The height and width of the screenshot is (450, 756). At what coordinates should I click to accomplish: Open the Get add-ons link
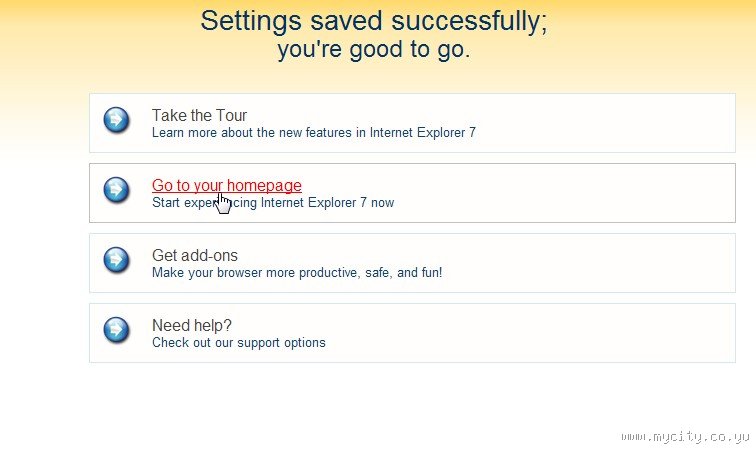[194, 255]
